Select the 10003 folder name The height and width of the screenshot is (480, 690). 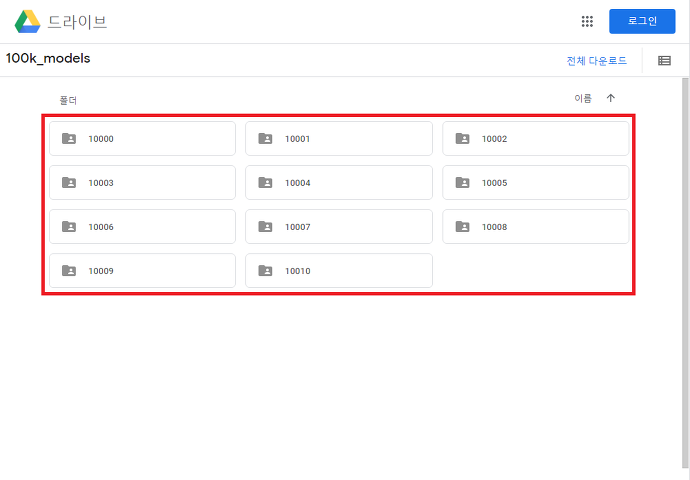(101, 183)
